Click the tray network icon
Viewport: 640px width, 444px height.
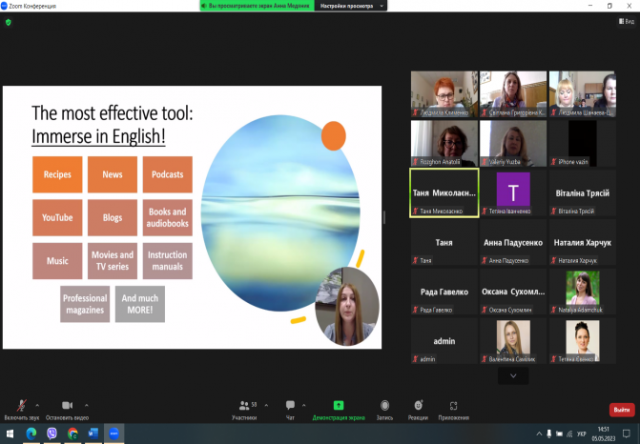click(x=569, y=434)
